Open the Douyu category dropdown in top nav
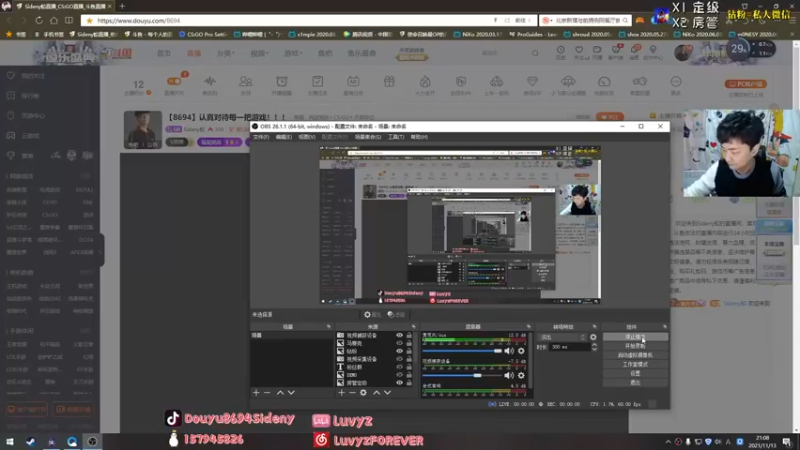Screen dimensions: 800x450 pyautogui.click(x=226, y=53)
